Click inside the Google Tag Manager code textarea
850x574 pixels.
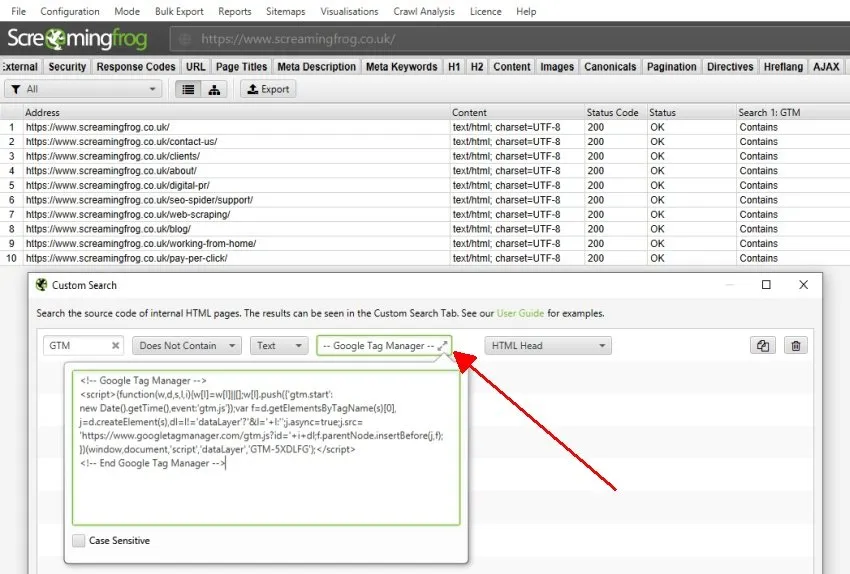click(x=266, y=448)
